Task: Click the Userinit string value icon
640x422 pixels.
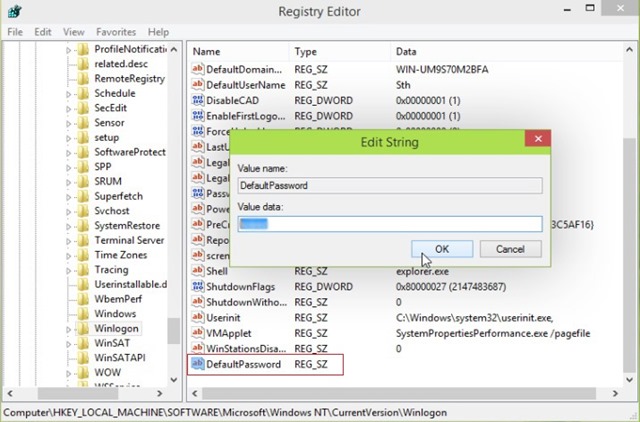Action: tap(198, 317)
